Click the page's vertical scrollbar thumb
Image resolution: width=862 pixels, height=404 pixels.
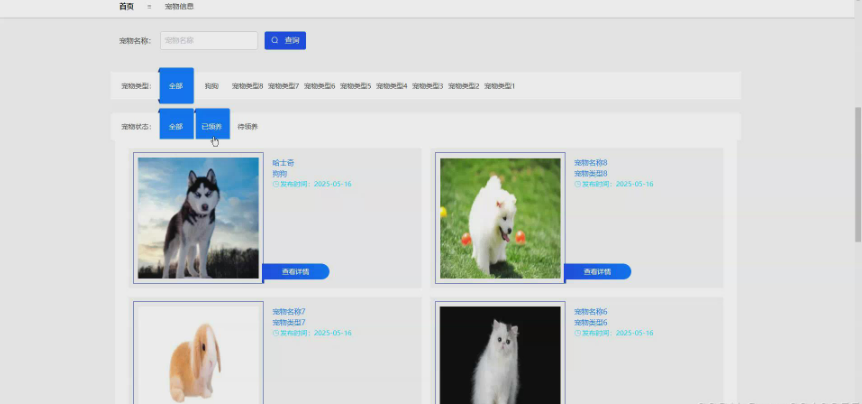858,174
